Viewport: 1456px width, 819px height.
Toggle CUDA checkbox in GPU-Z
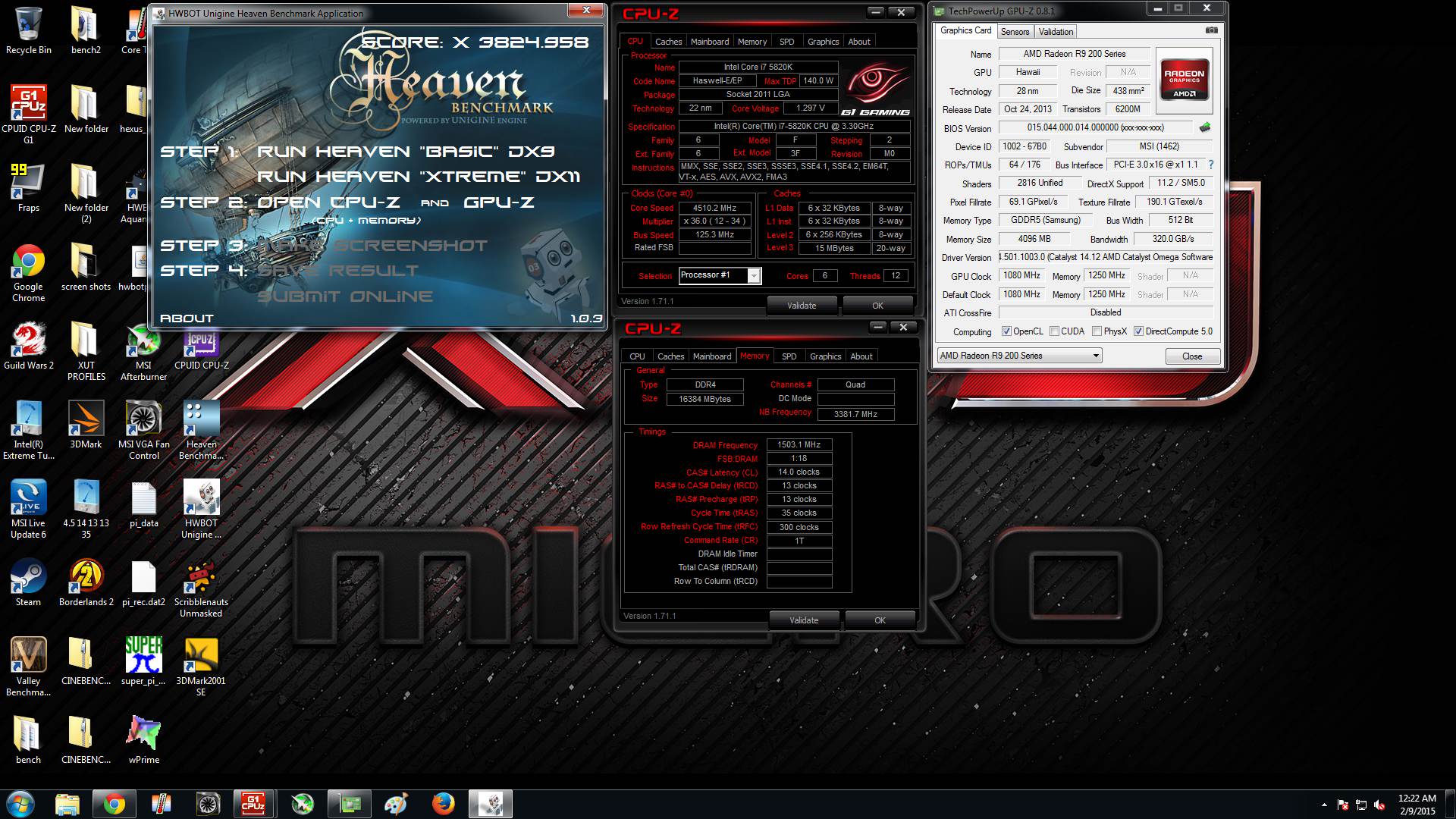coord(1054,331)
